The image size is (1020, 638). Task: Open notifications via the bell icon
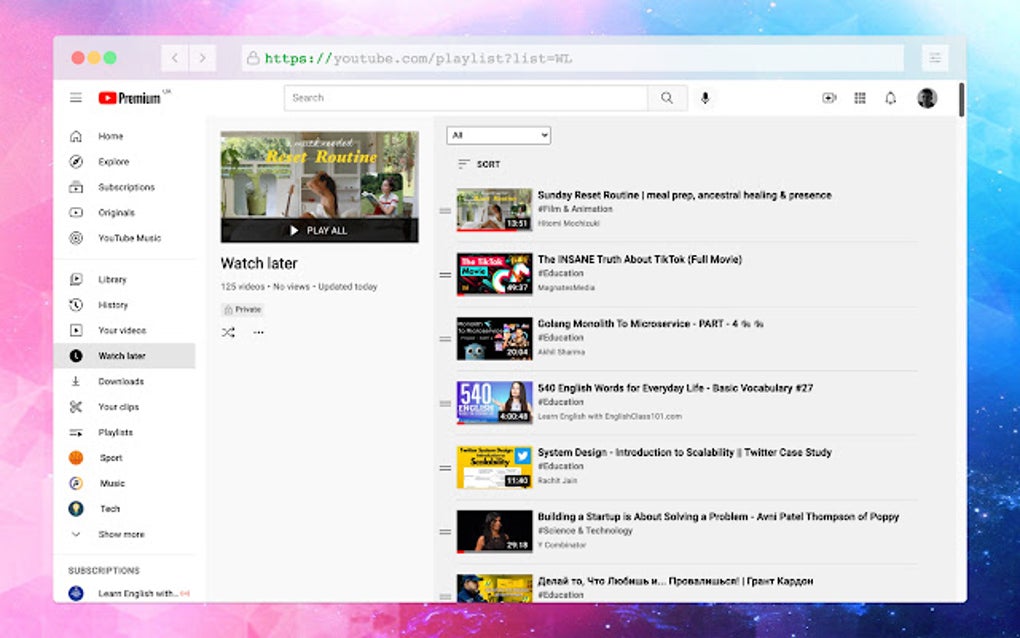(x=890, y=97)
